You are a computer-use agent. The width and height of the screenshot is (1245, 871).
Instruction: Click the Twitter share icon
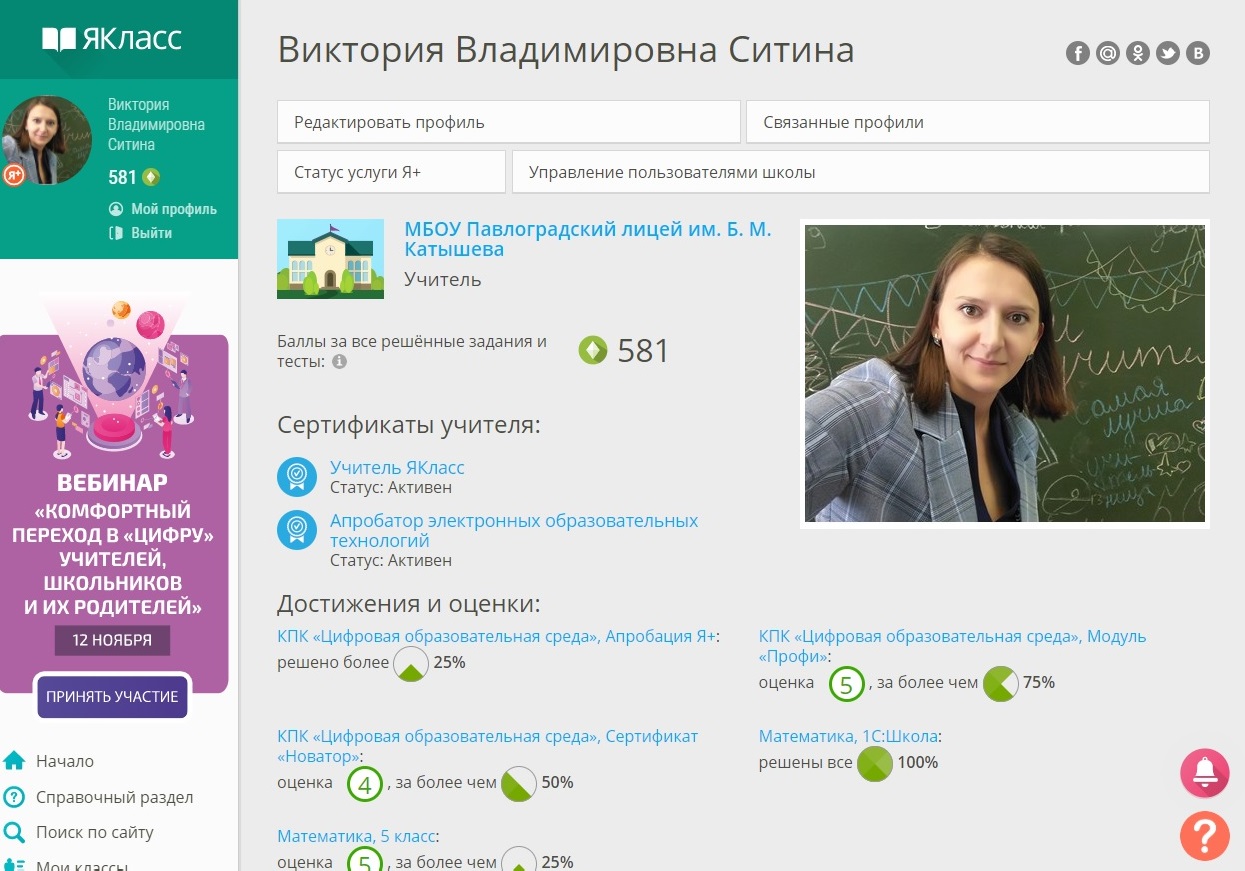[1168, 54]
